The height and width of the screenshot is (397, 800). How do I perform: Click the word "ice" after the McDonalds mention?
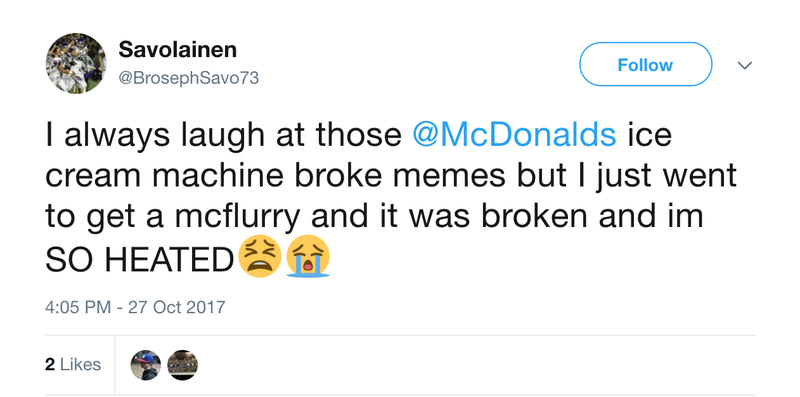coord(648,135)
